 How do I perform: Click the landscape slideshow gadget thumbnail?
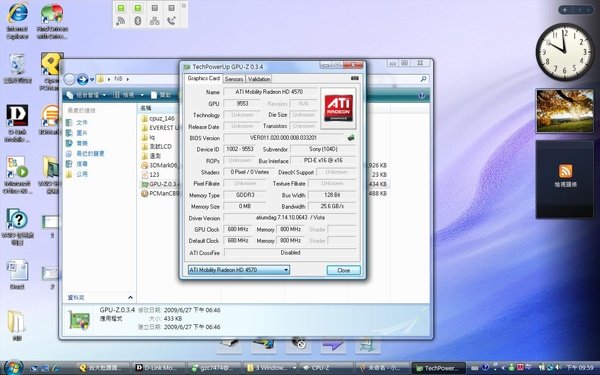565,111
